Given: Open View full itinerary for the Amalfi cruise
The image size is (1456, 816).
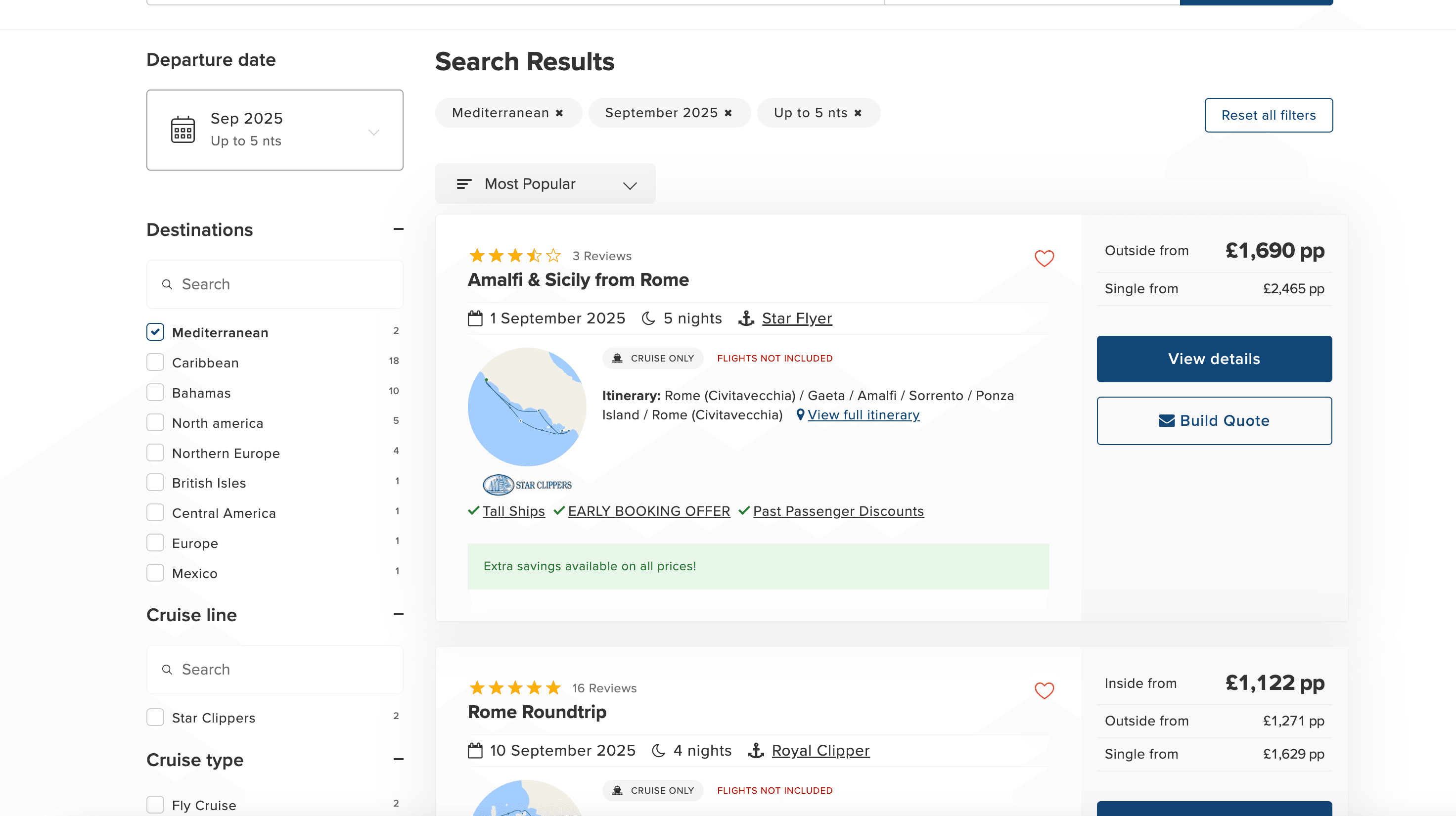Looking at the screenshot, I should point(864,415).
